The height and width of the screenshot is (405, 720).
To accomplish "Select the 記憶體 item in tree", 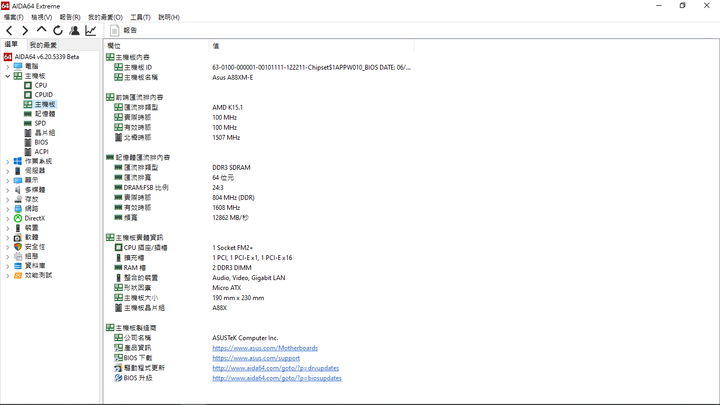I will 45,114.
